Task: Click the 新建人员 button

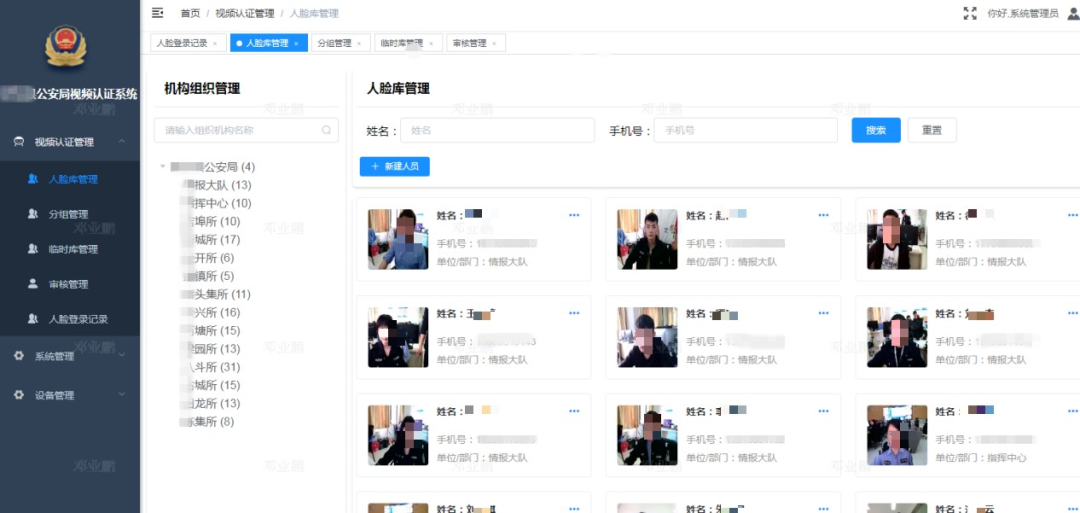Action: [x=395, y=167]
